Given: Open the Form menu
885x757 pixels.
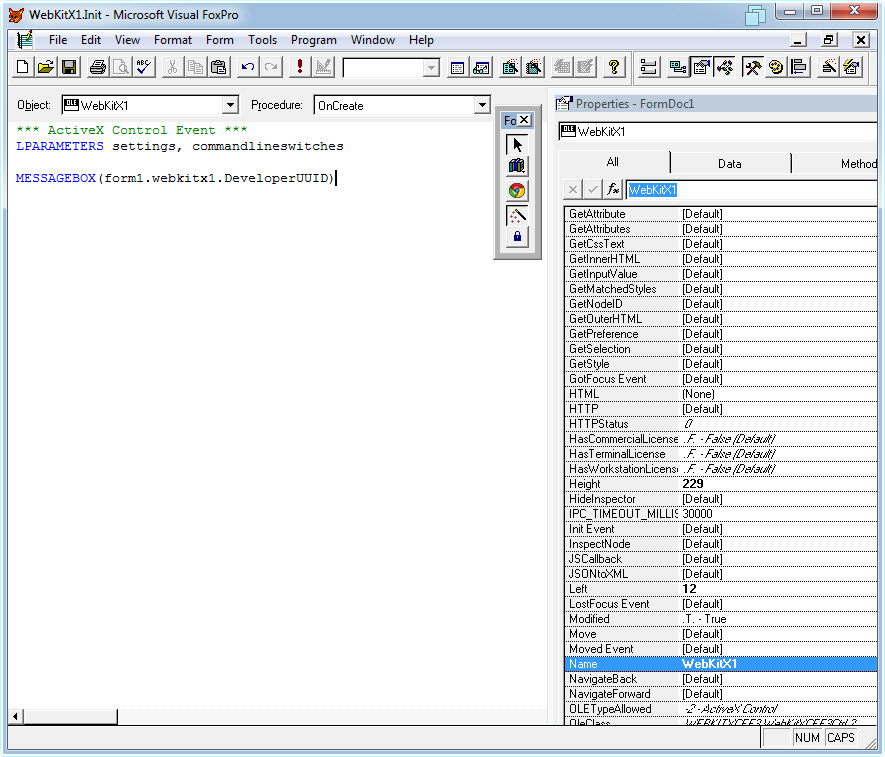Looking at the screenshot, I should click(x=220, y=40).
